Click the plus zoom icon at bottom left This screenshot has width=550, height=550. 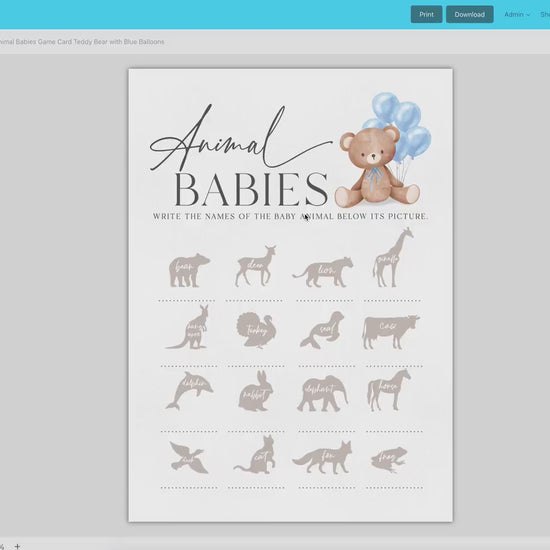click(17, 546)
